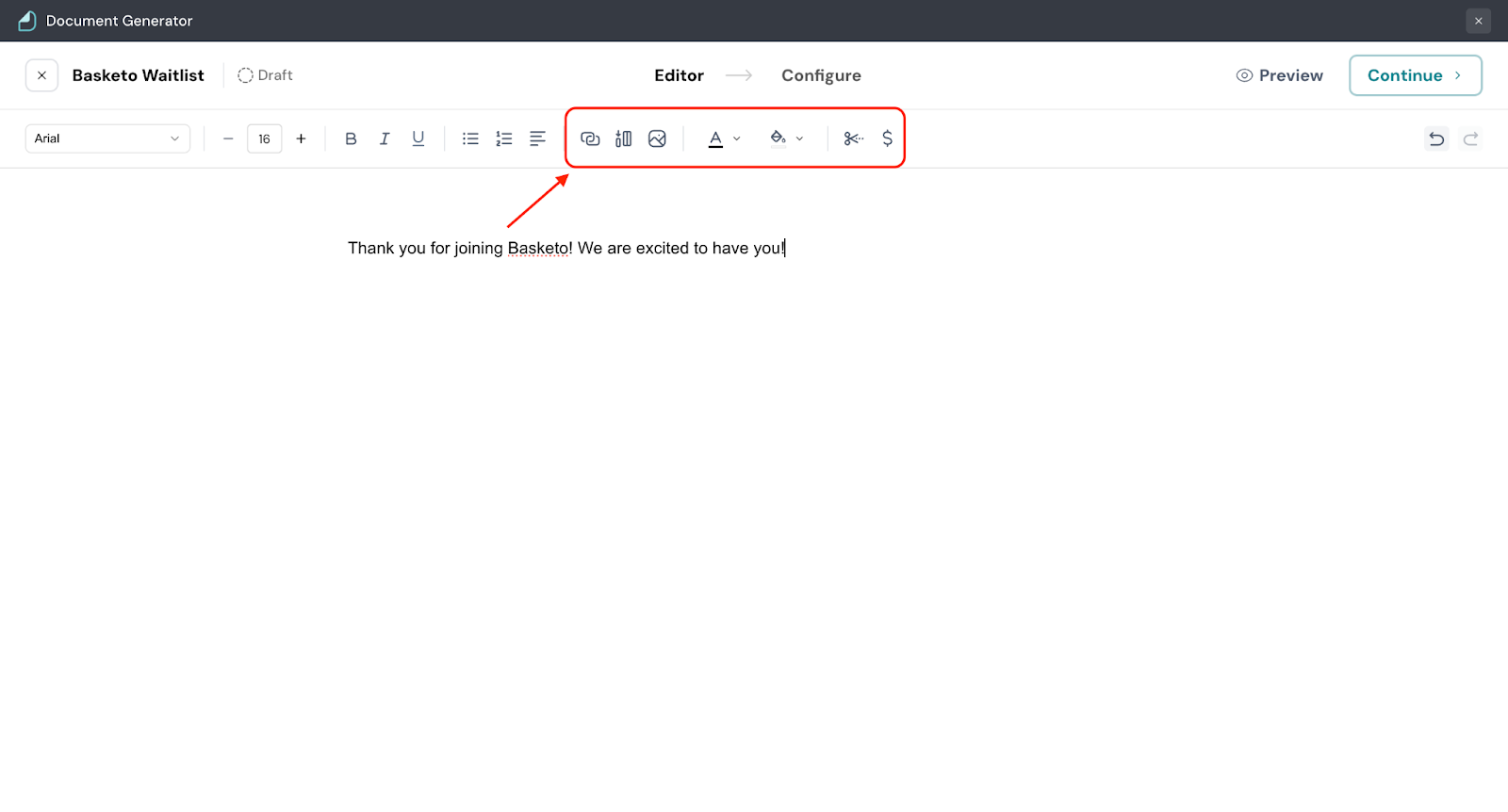Open the Arial font family dropdown
The width and height of the screenshot is (1508, 812).
pos(107,138)
